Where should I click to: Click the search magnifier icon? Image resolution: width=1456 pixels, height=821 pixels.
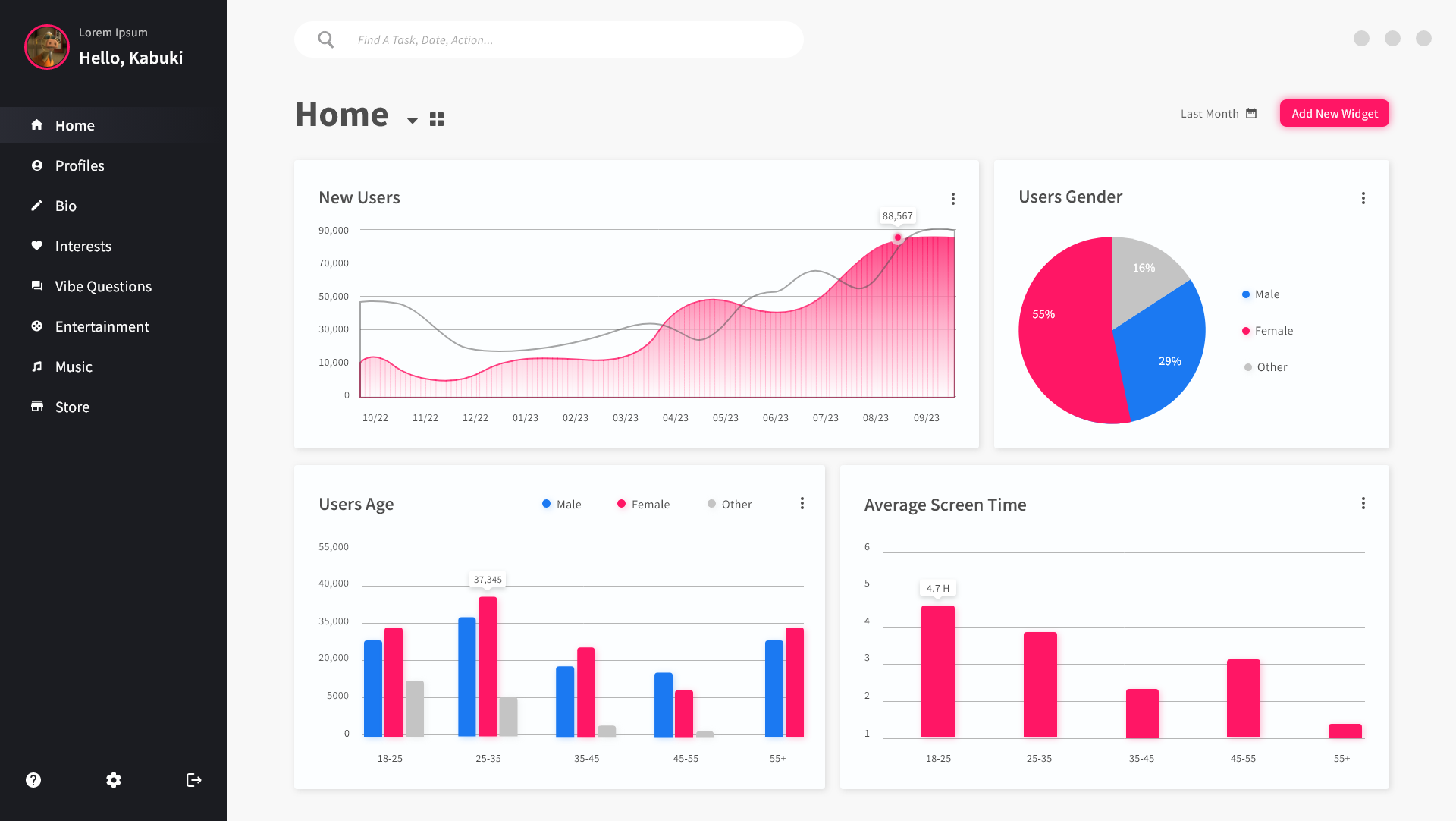coord(326,39)
